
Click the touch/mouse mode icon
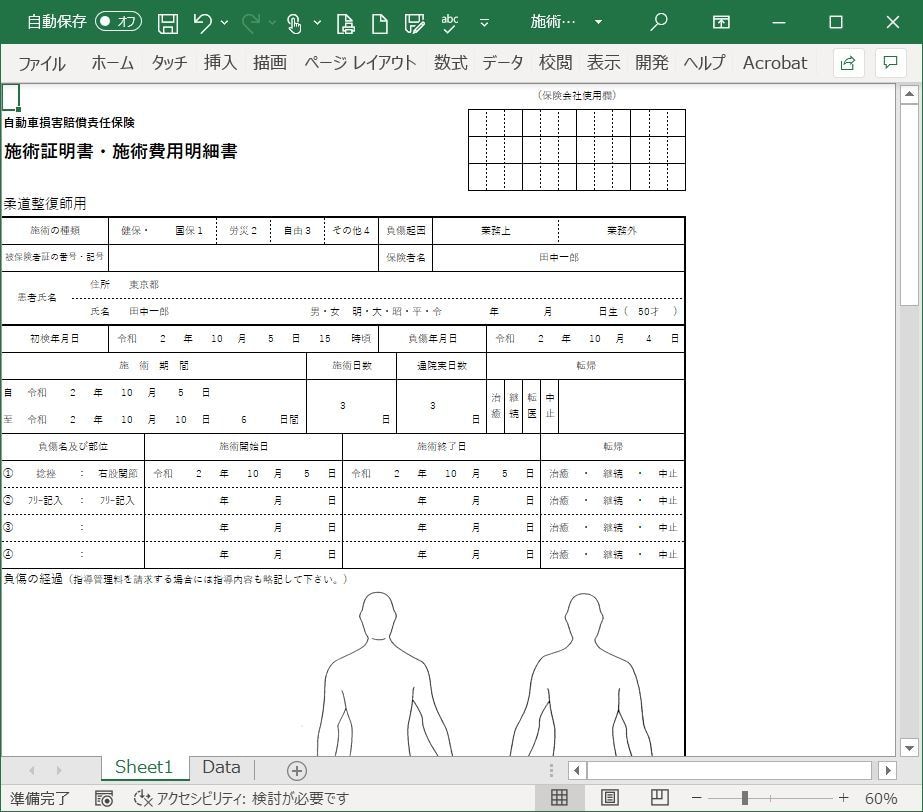click(294, 23)
